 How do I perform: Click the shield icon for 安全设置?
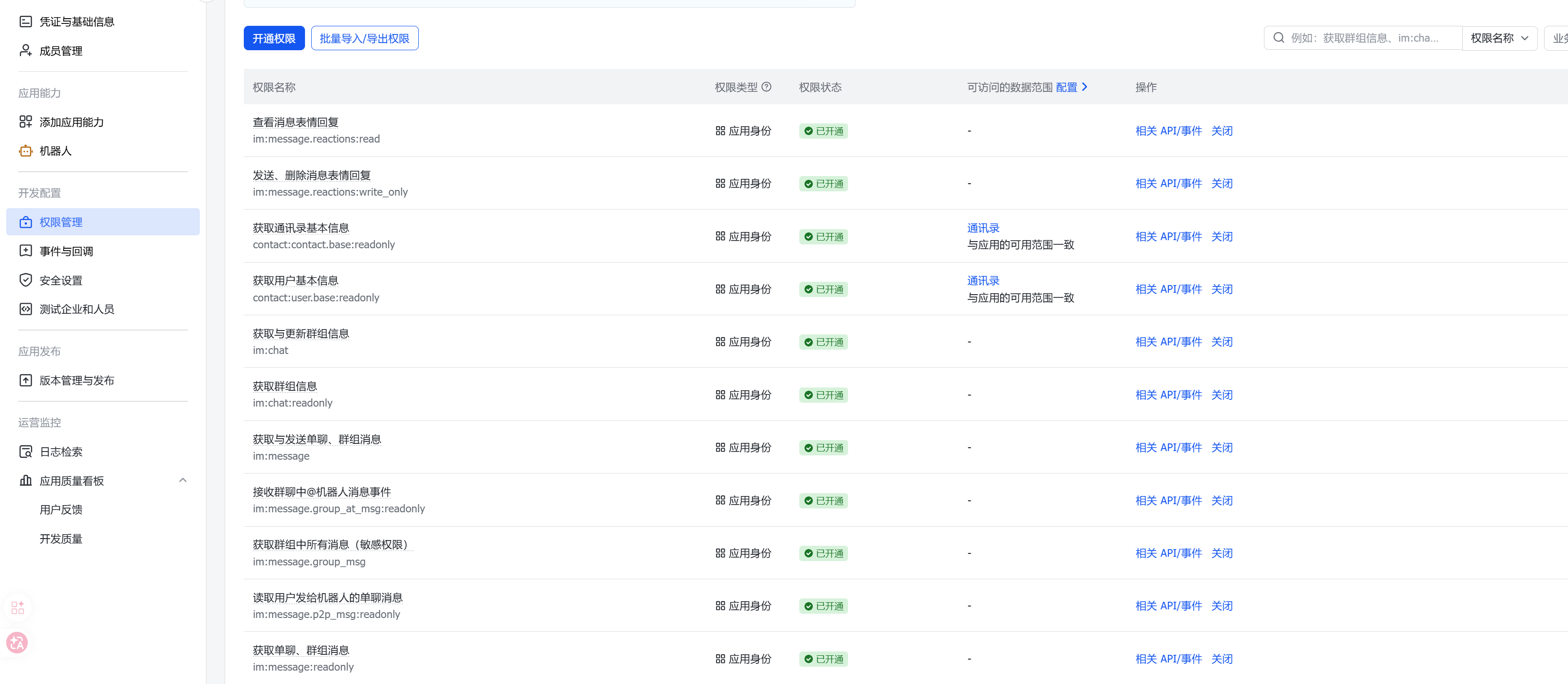[25, 280]
